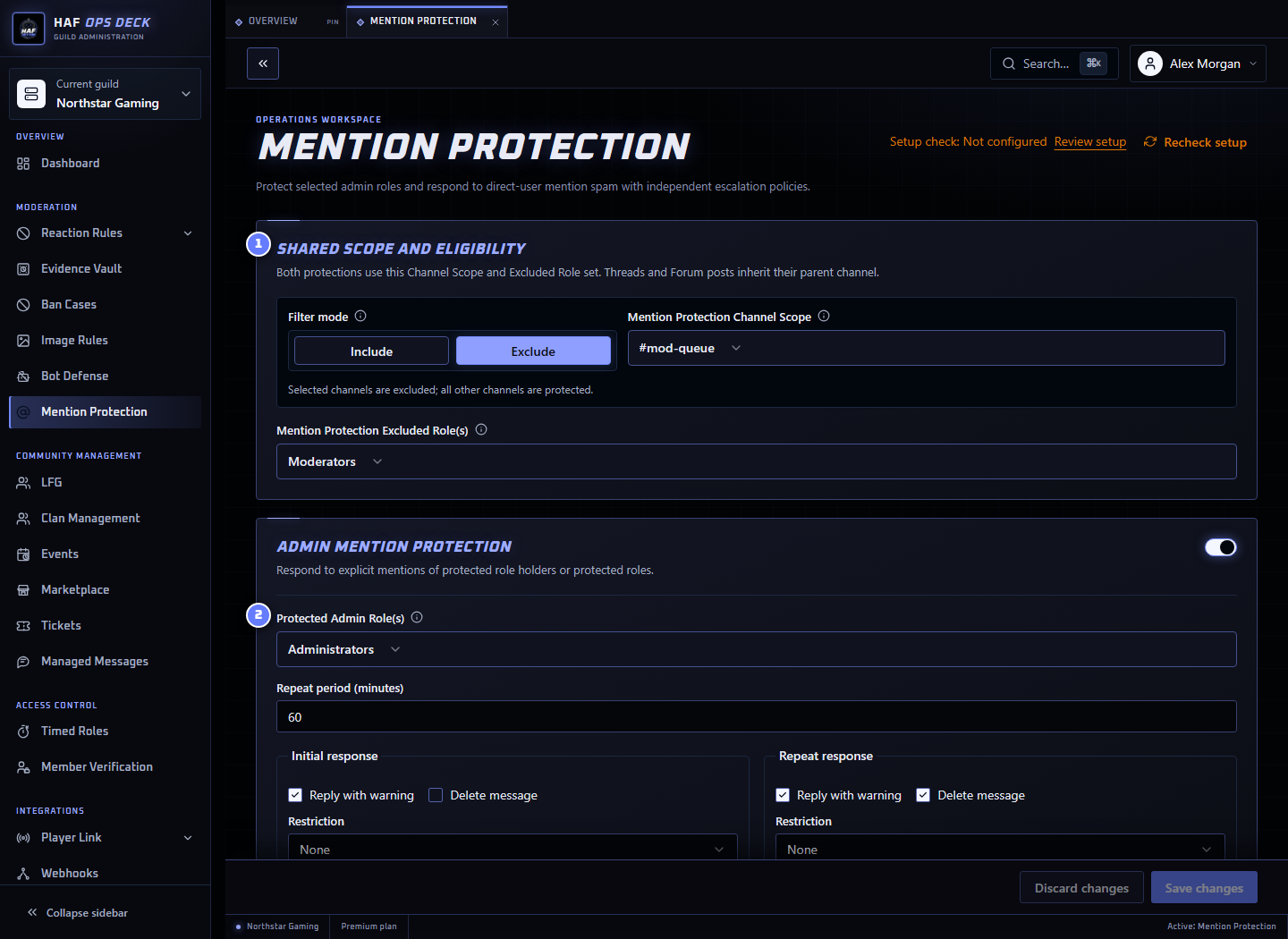Screen dimensions: 1288x939
Task: Click the Recheck setup refresh icon
Action: pyautogui.click(x=1150, y=141)
